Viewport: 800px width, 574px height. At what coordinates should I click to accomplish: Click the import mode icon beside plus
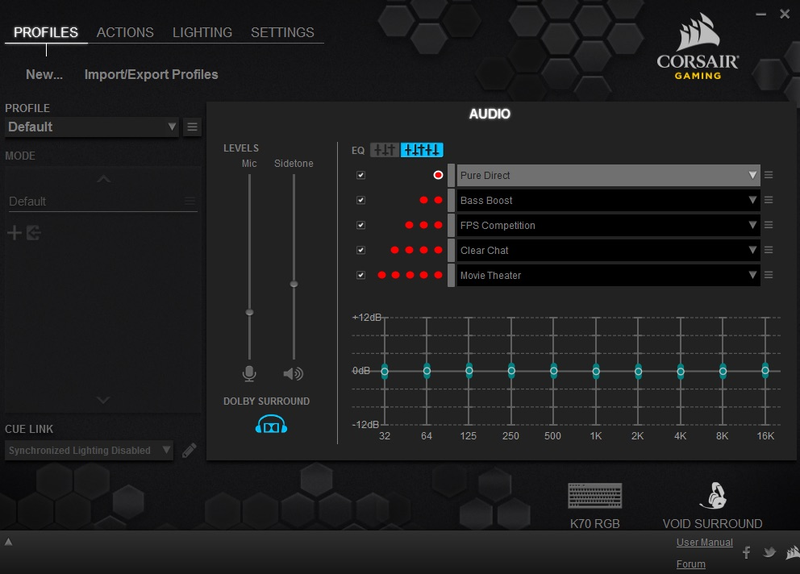pyautogui.click(x=34, y=233)
